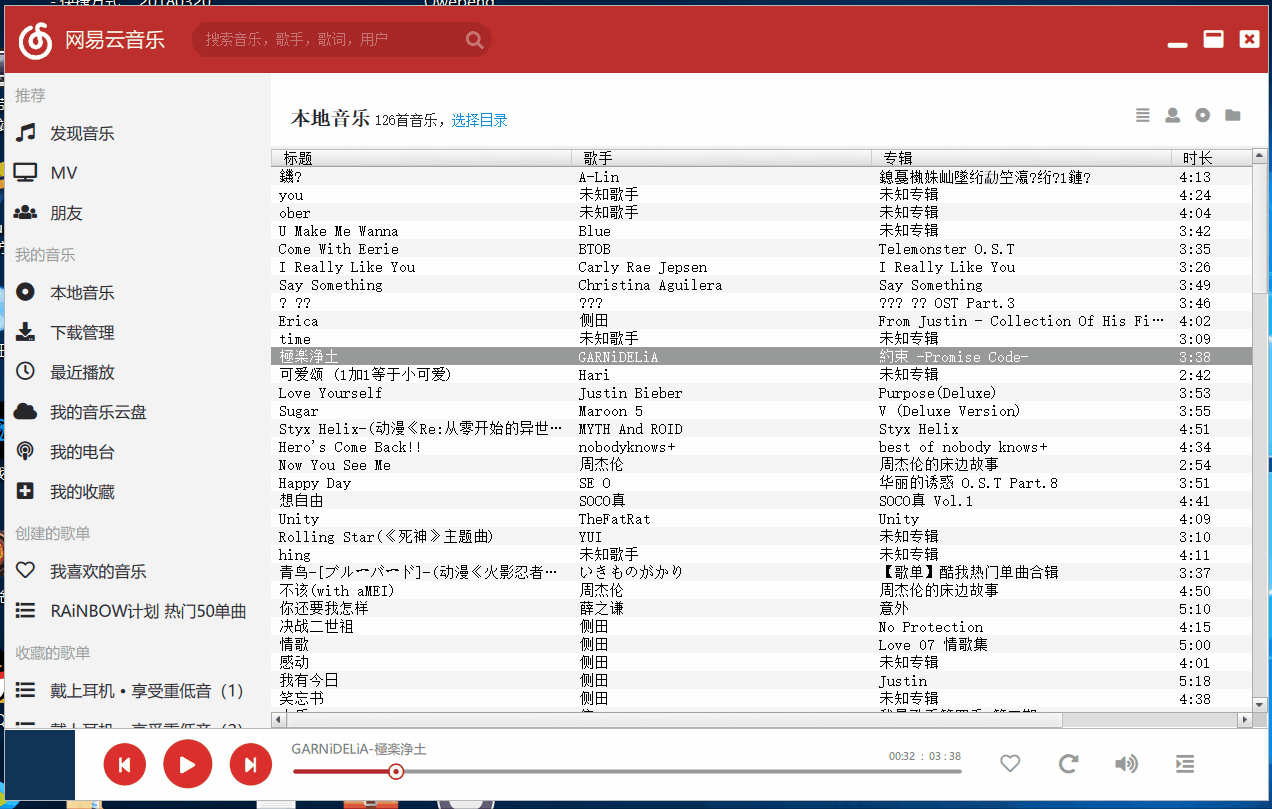Click the volume speaker icon
The width and height of the screenshot is (1272, 809).
1126,764
